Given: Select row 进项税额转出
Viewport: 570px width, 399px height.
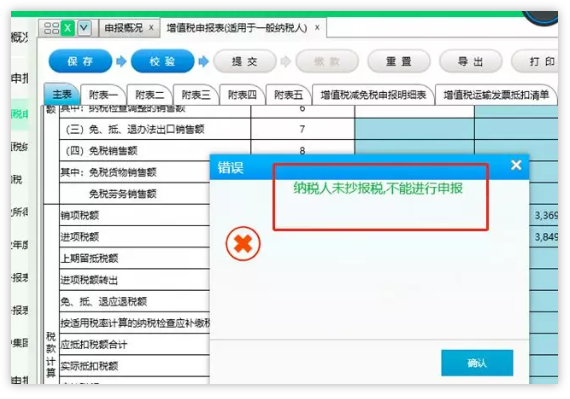Looking at the screenshot, I should coord(135,280).
